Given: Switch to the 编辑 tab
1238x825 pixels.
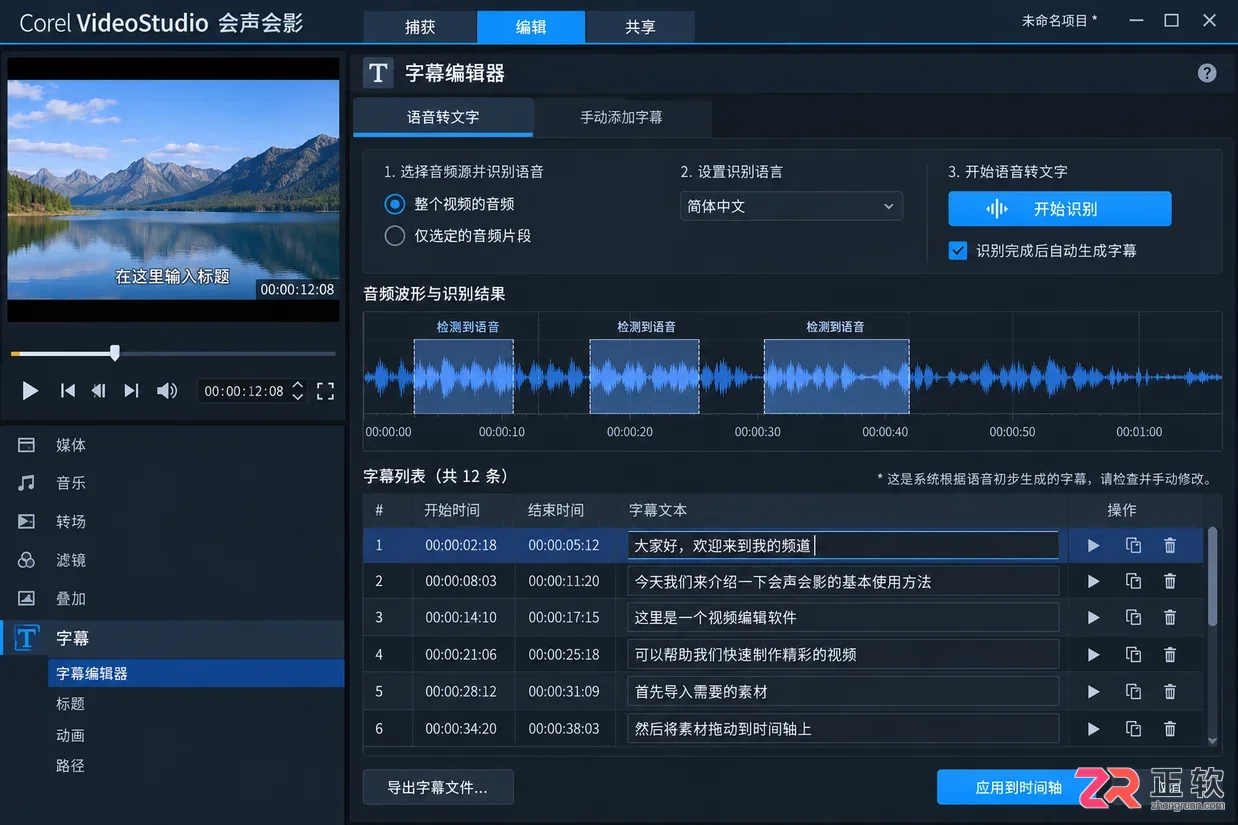Looking at the screenshot, I should [x=531, y=27].
